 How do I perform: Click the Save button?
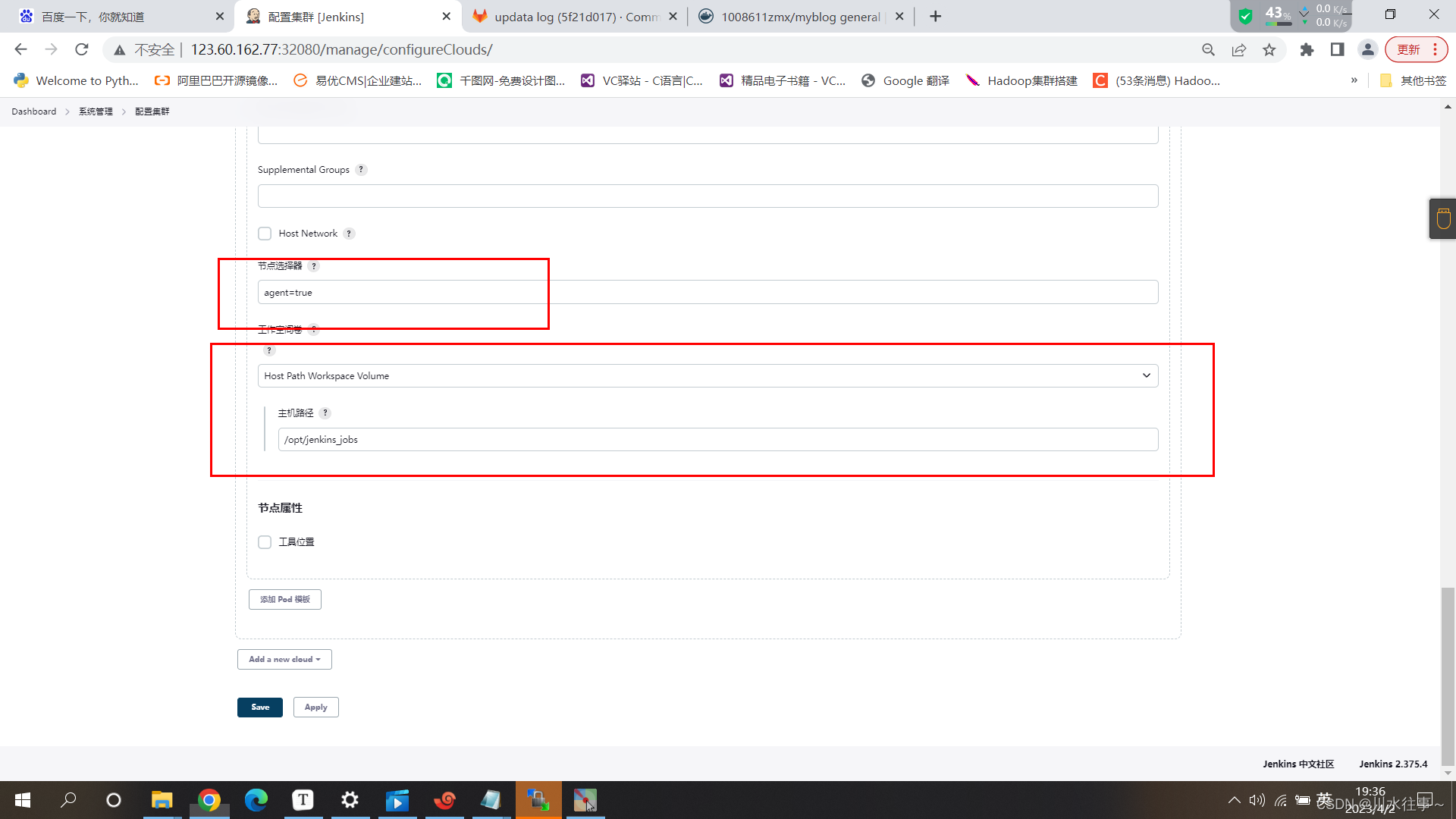pos(260,708)
